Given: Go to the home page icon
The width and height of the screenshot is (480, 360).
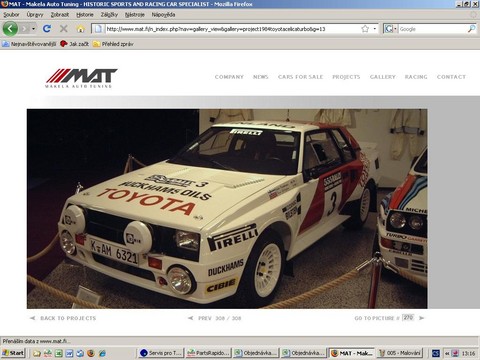Looking at the screenshot, I should [x=81, y=29].
